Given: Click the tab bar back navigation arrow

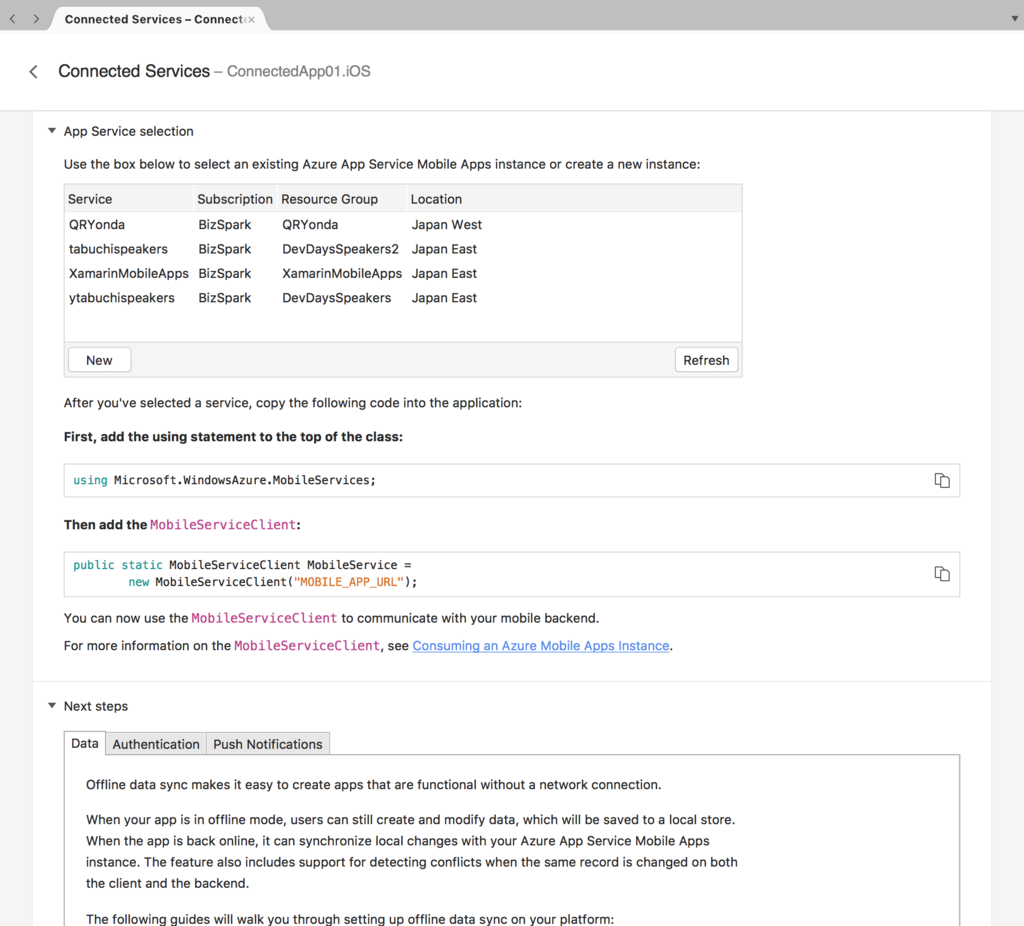Looking at the screenshot, I should pos(12,19).
